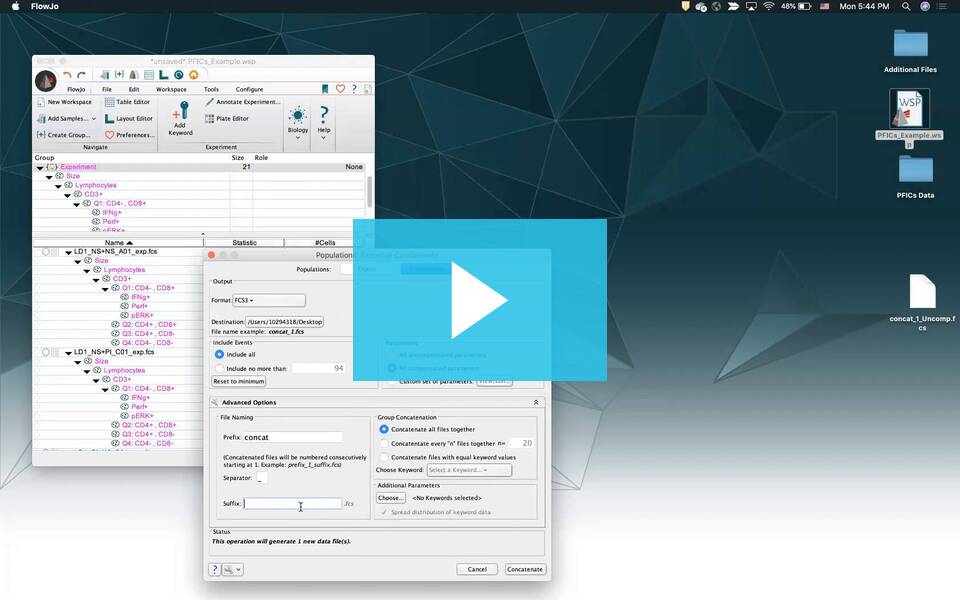Open the Format FCS3 dropdown
960x600 pixels.
268,301
